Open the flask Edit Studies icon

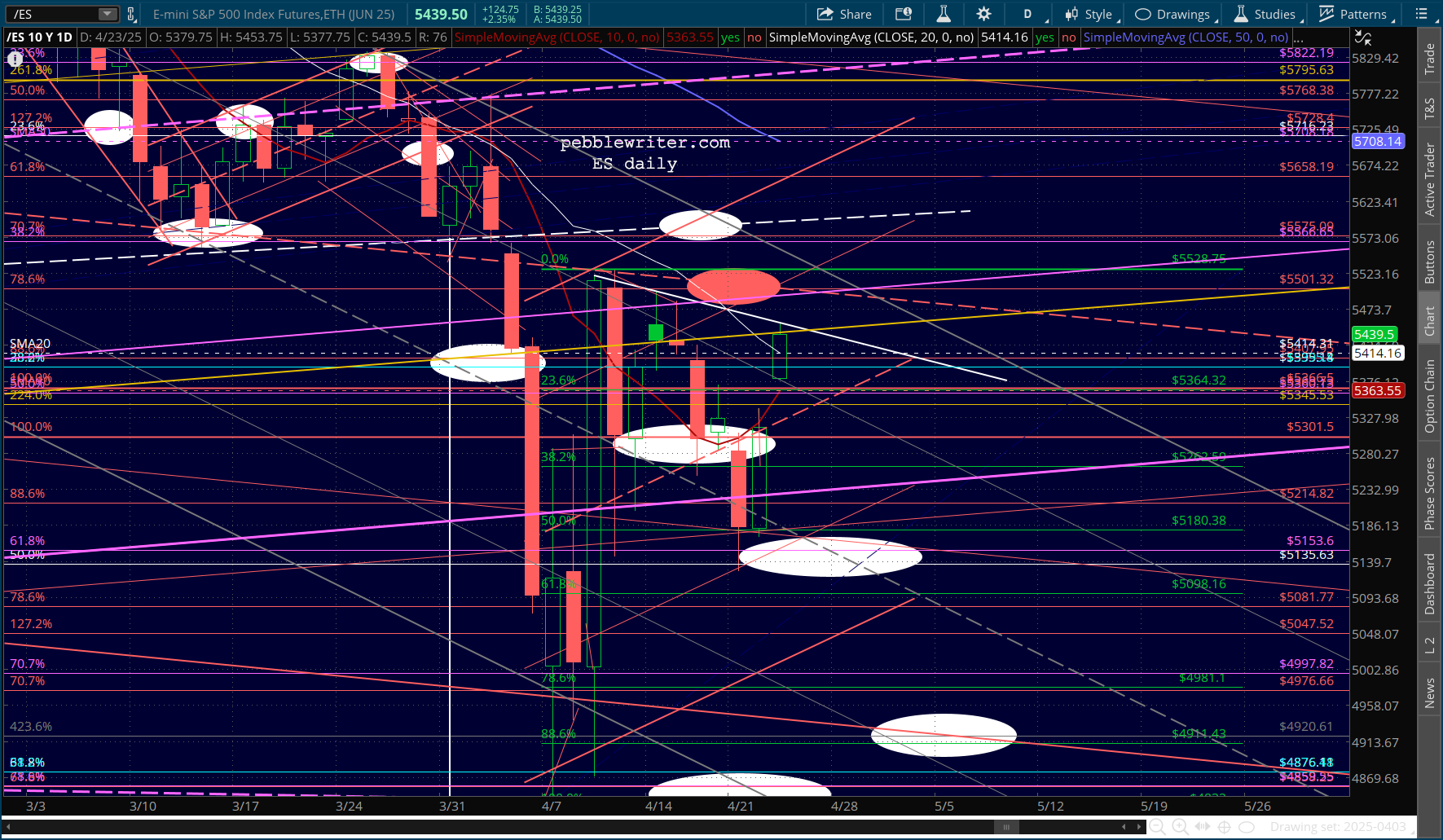click(x=944, y=14)
